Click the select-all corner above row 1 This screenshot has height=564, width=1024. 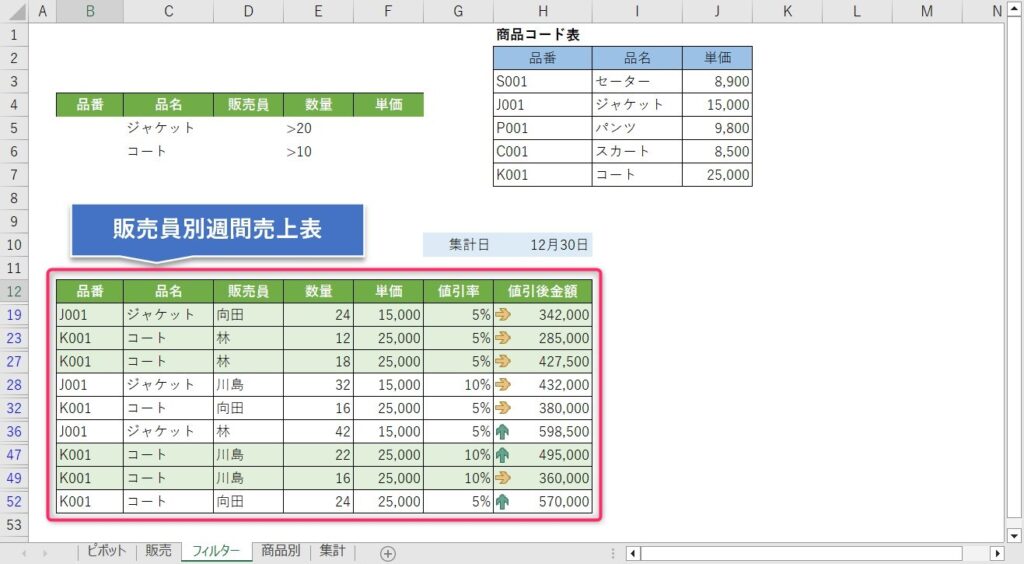14,11
